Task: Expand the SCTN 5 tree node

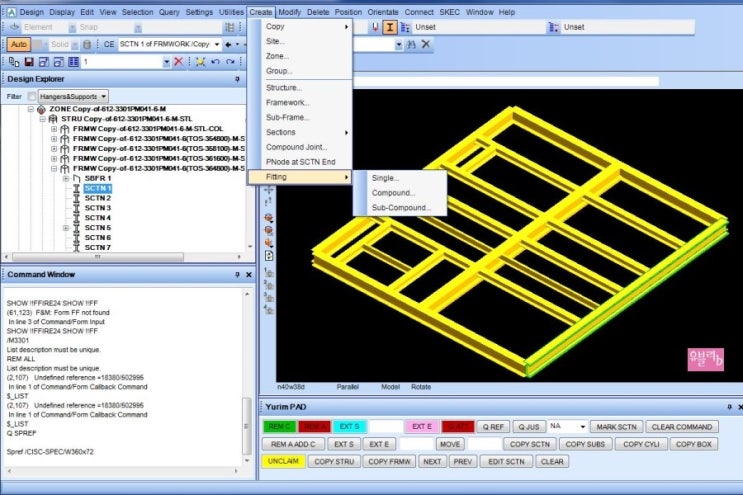Action: (x=66, y=228)
